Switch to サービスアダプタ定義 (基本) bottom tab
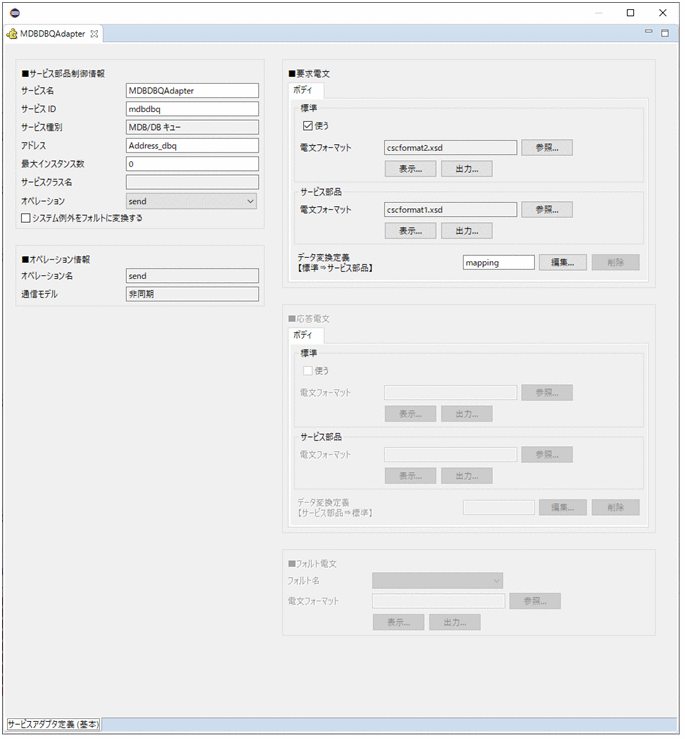685x739 pixels. (53, 723)
